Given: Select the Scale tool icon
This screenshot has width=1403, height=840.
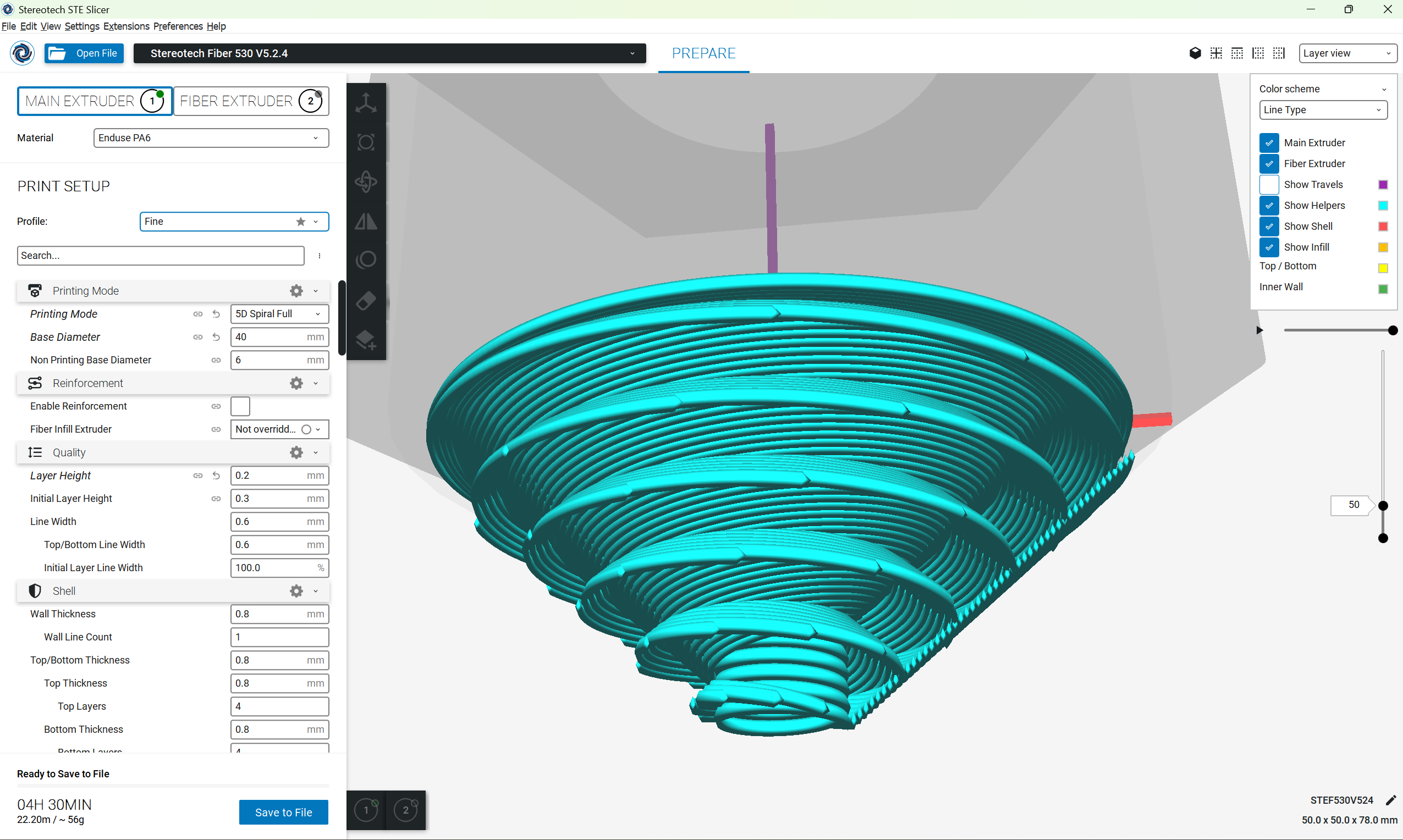Looking at the screenshot, I should tap(366, 142).
